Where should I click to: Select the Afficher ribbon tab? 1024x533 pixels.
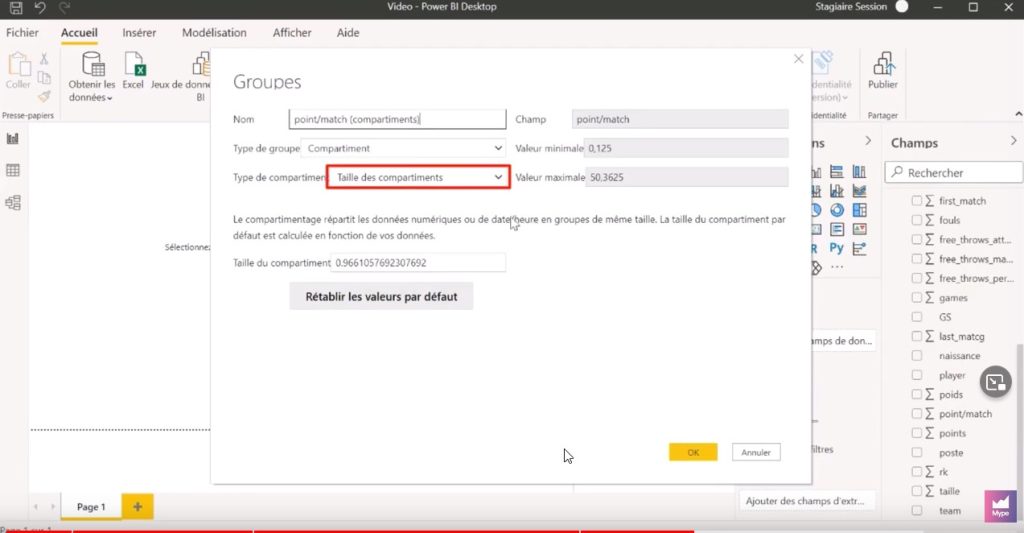click(292, 33)
